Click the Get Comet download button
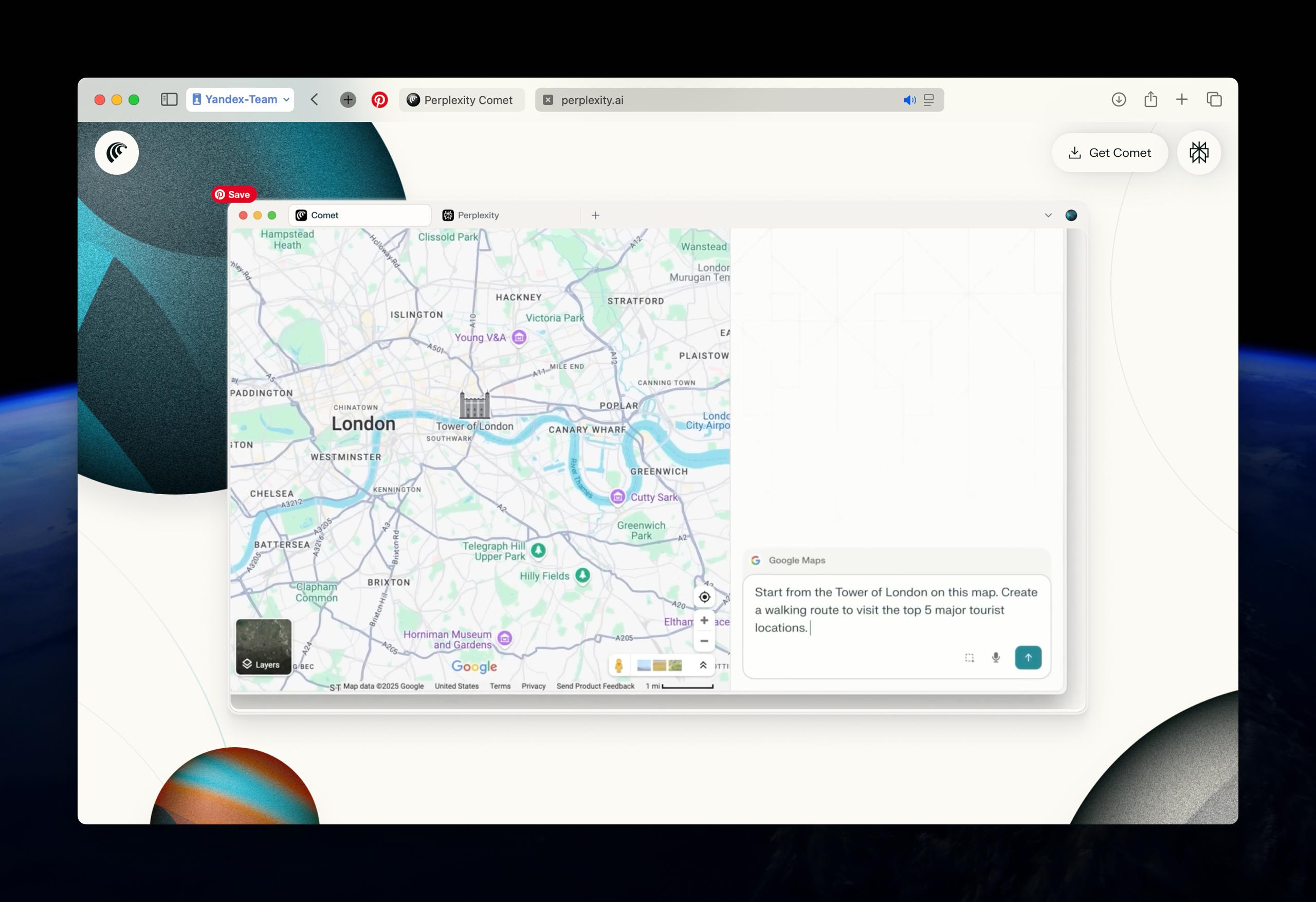Viewport: 1316px width, 902px height. pyautogui.click(x=1109, y=152)
